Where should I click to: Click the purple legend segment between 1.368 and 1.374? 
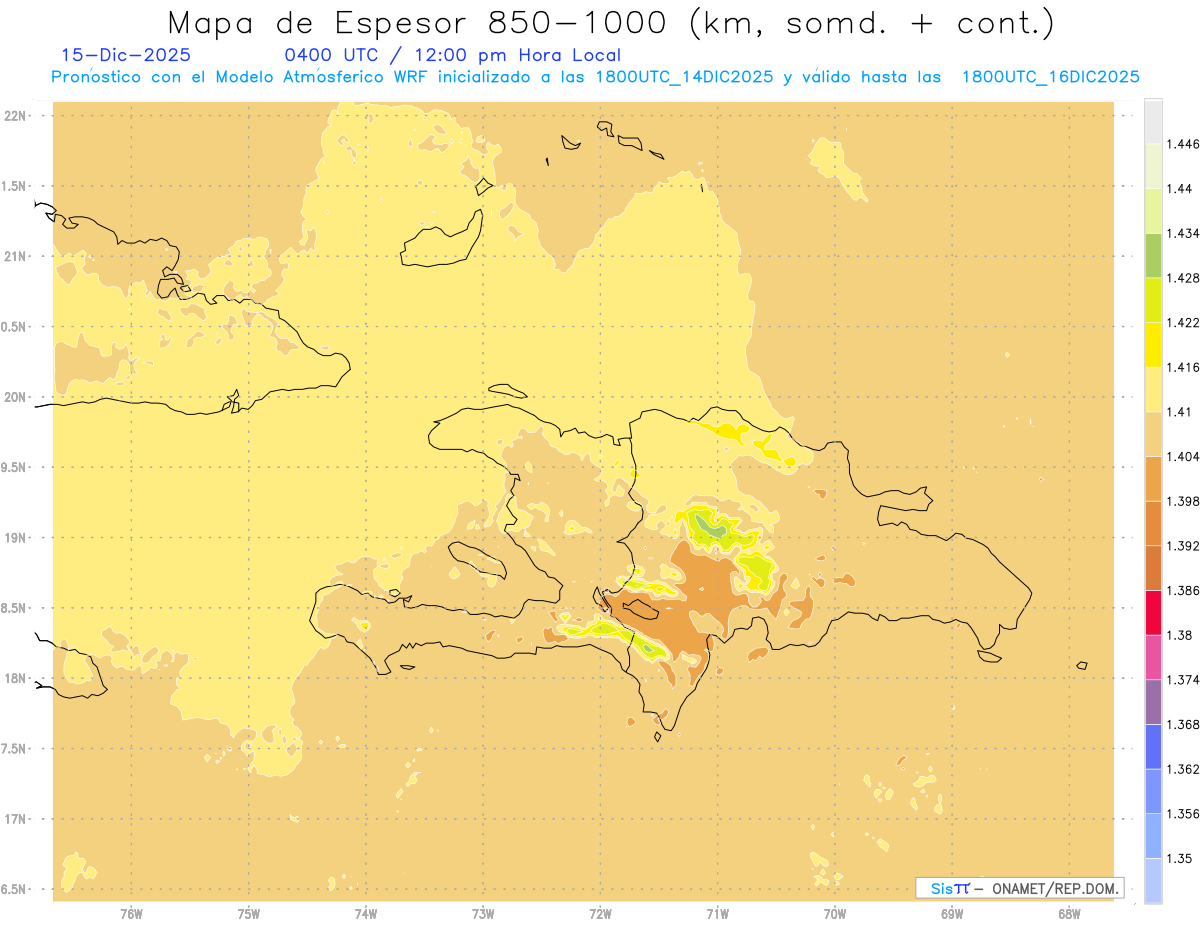point(1153,702)
